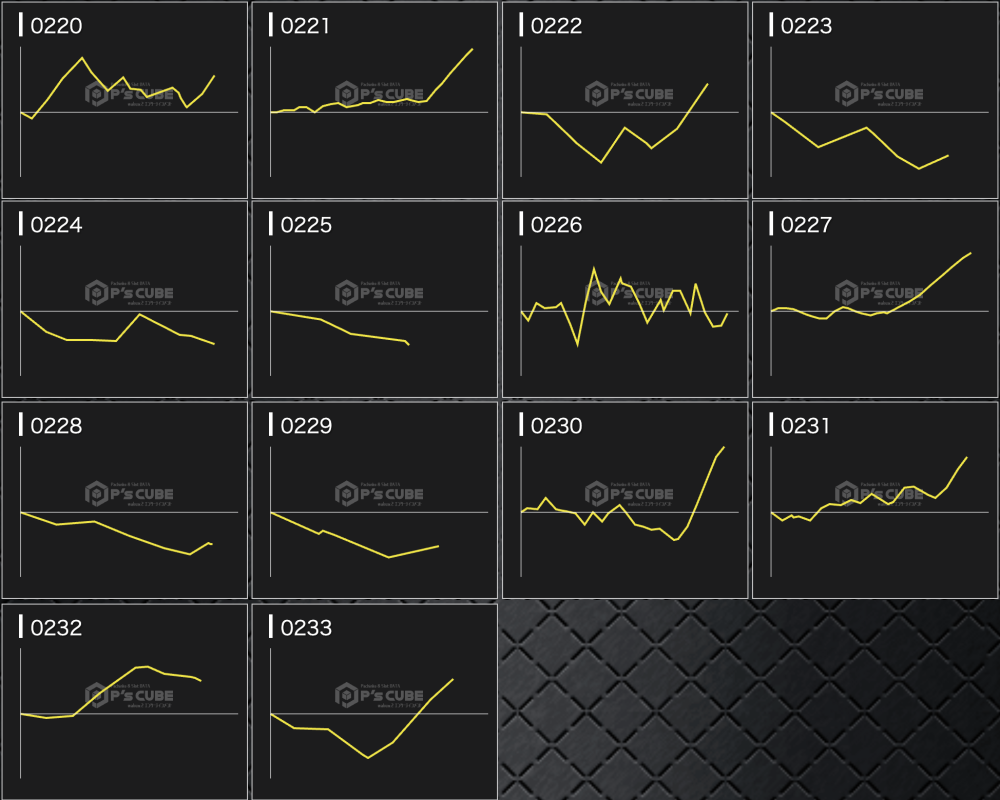Click the P's CUBE logo in card 0220
This screenshot has width=1000, height=800.
[x=129, y=95]
